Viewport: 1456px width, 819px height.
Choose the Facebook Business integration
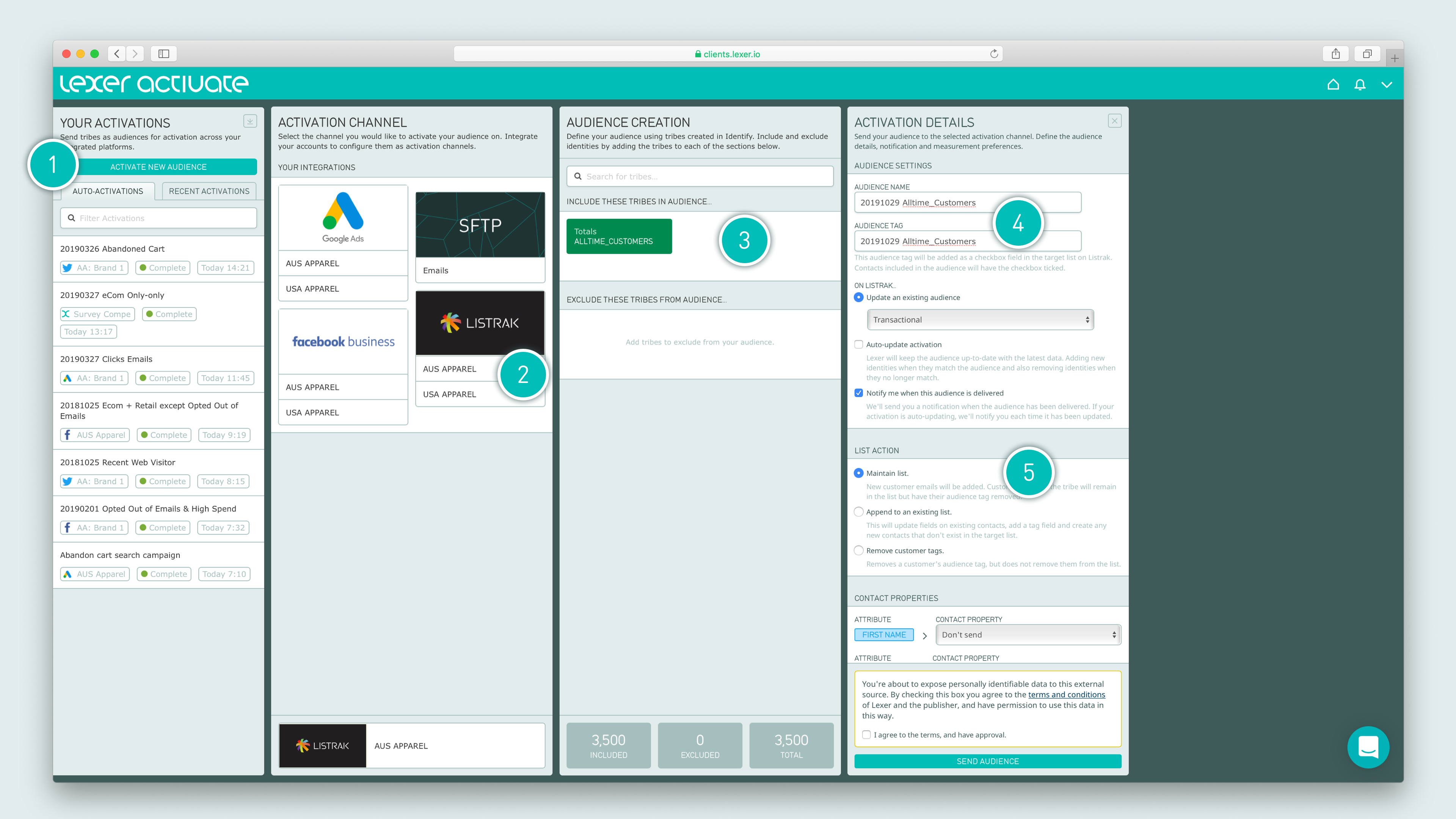pos(343,341)
